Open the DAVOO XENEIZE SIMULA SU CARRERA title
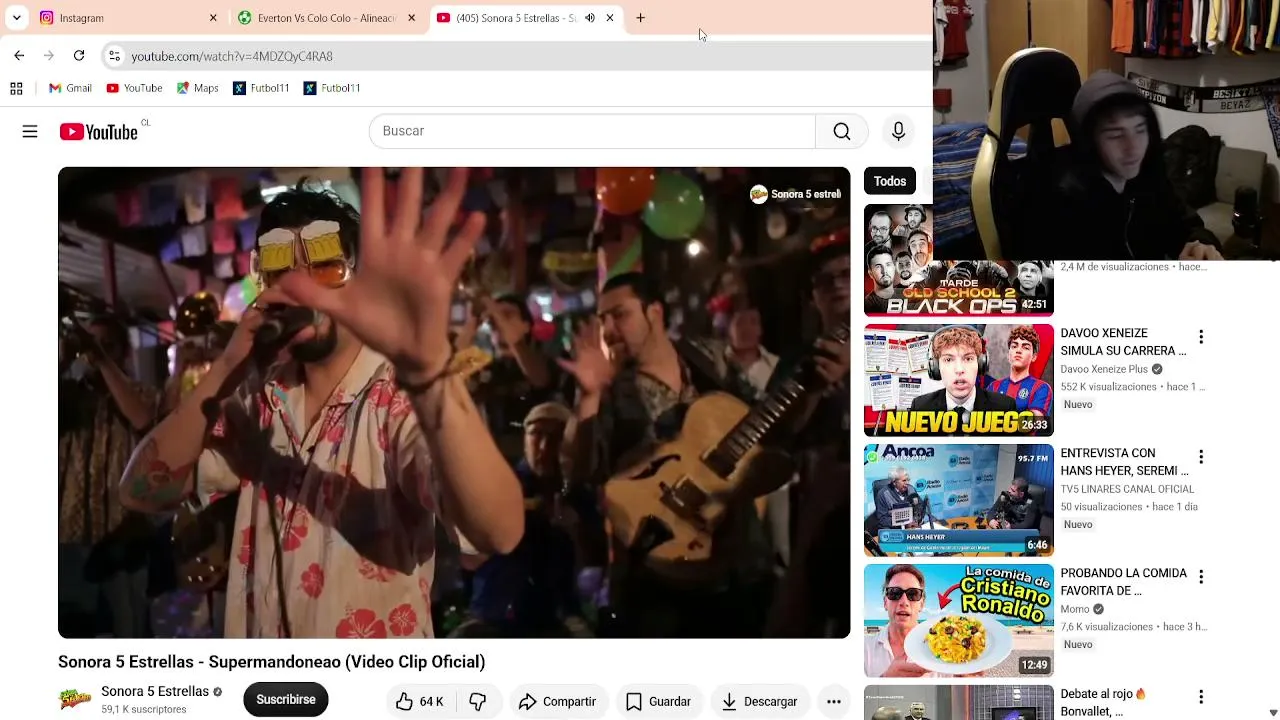The height and width of the screenshot is (720, 1280). (1123, 342)
